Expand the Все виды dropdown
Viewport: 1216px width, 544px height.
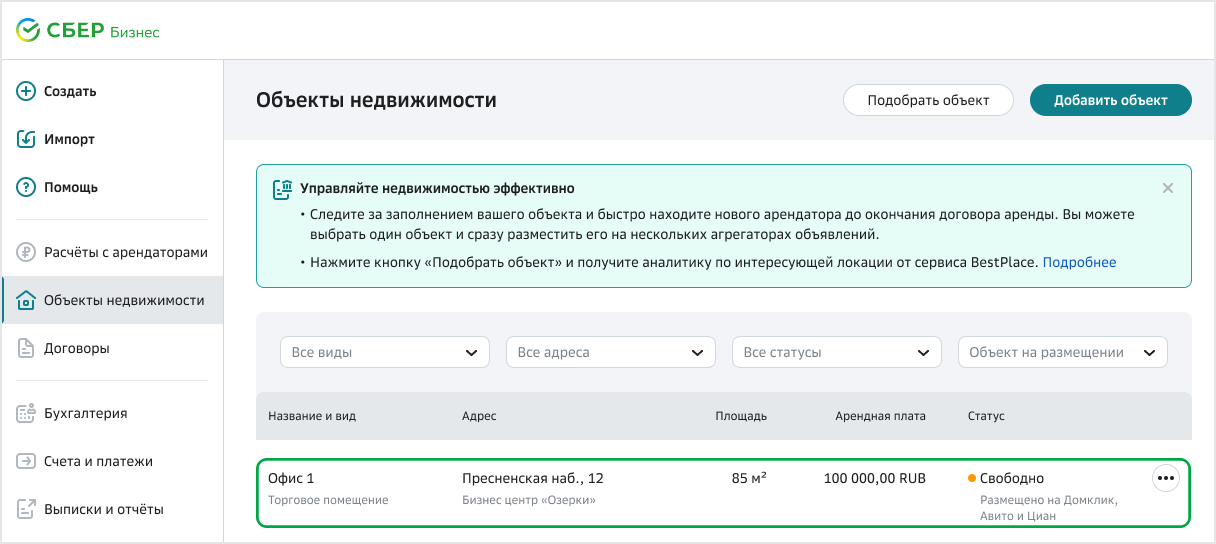[385, 352]
